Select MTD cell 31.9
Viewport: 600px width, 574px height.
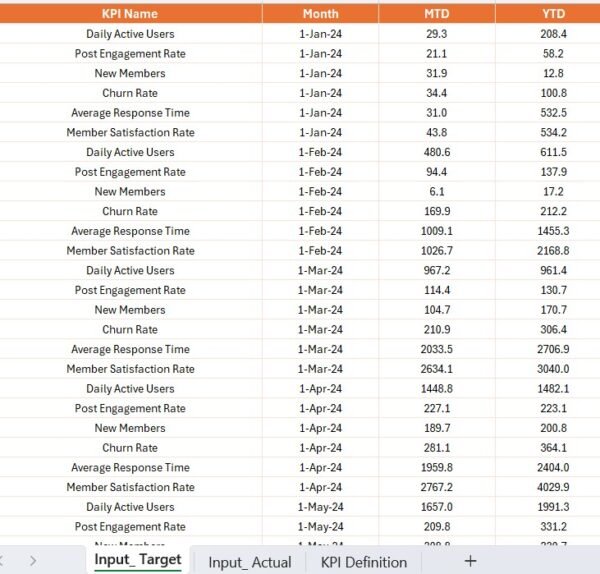pyautogui.click(x=437, y=73)
